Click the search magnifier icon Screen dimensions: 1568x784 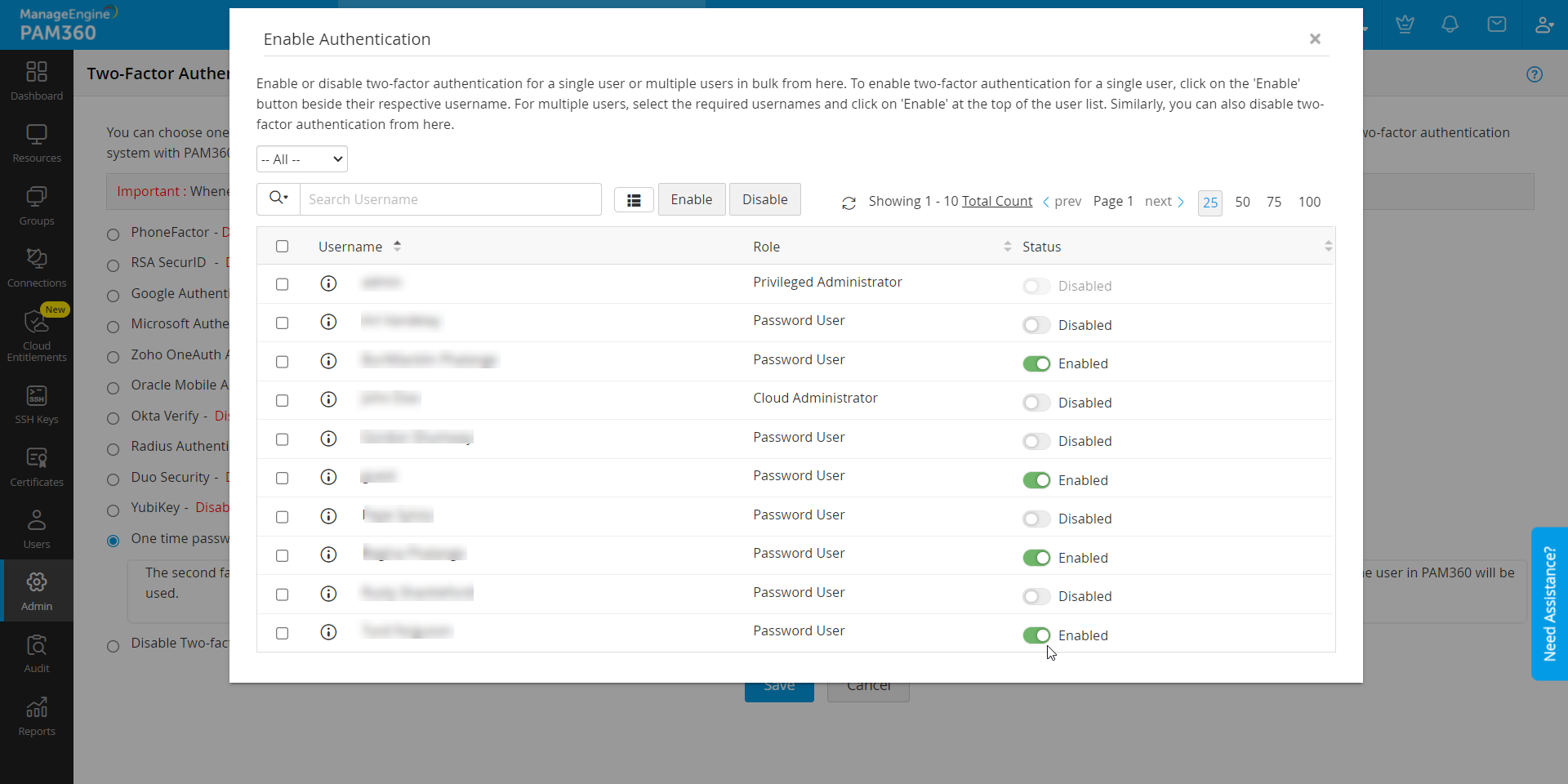[278, 198]
